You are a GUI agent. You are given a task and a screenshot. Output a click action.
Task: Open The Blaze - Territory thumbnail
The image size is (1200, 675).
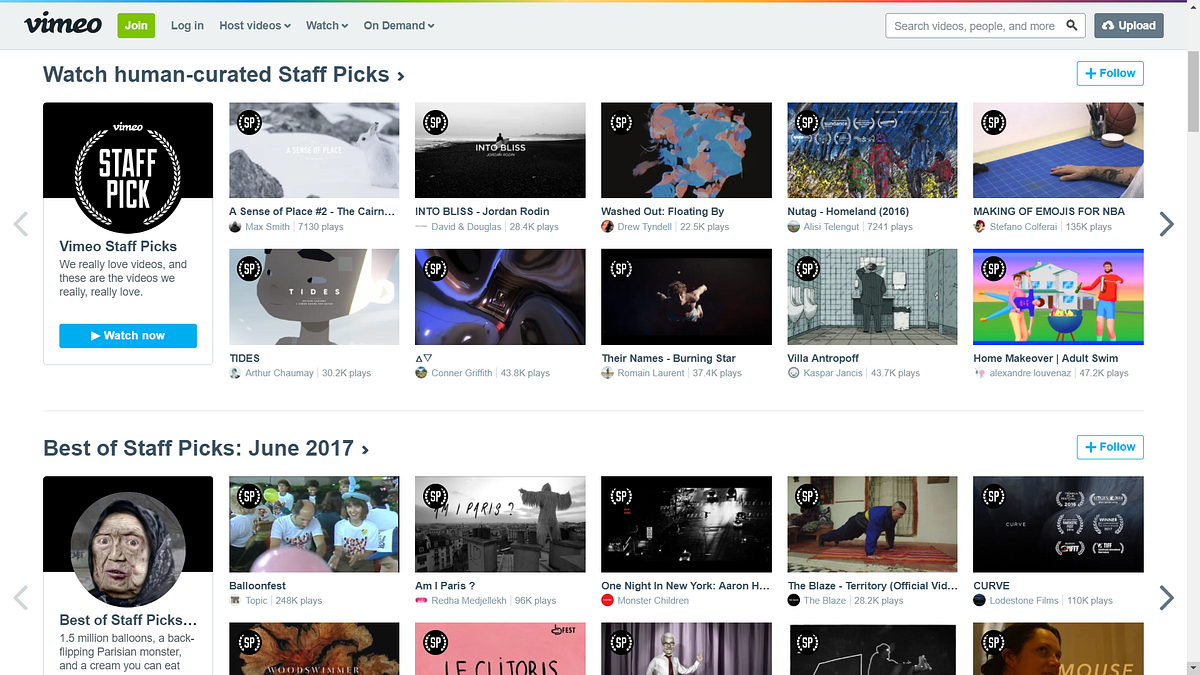[x=872, y=524]
